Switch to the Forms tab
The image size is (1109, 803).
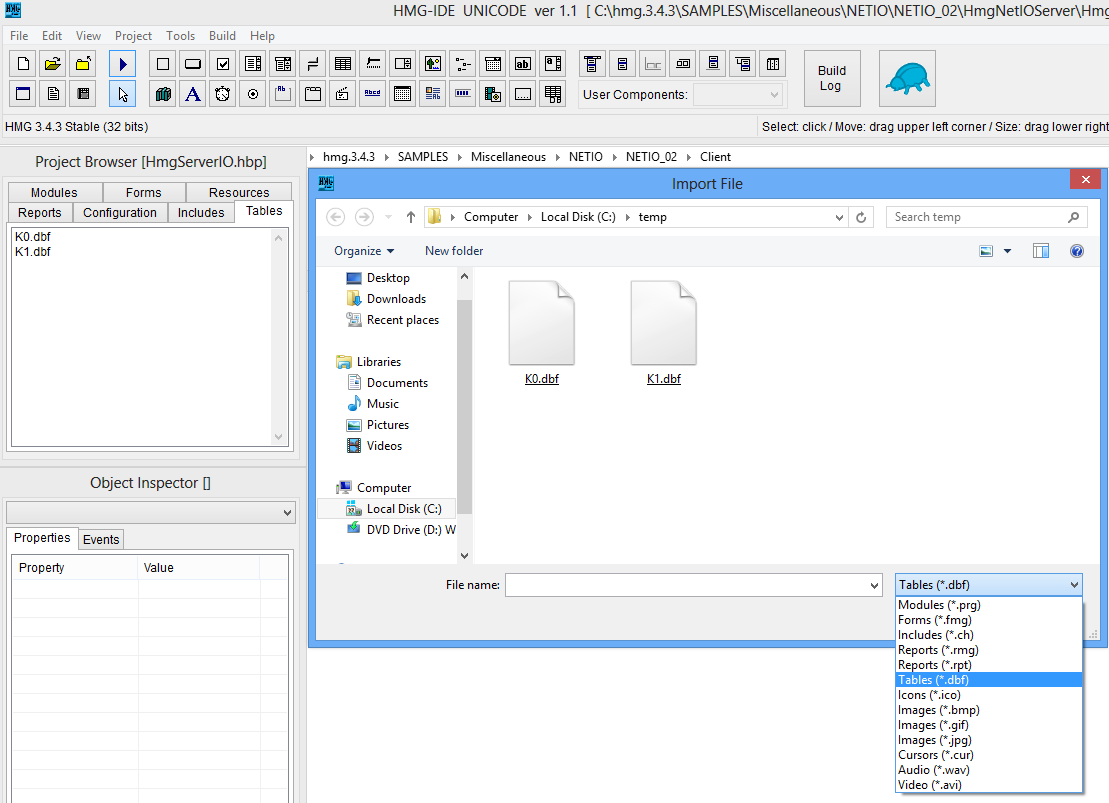click(144, 192)
